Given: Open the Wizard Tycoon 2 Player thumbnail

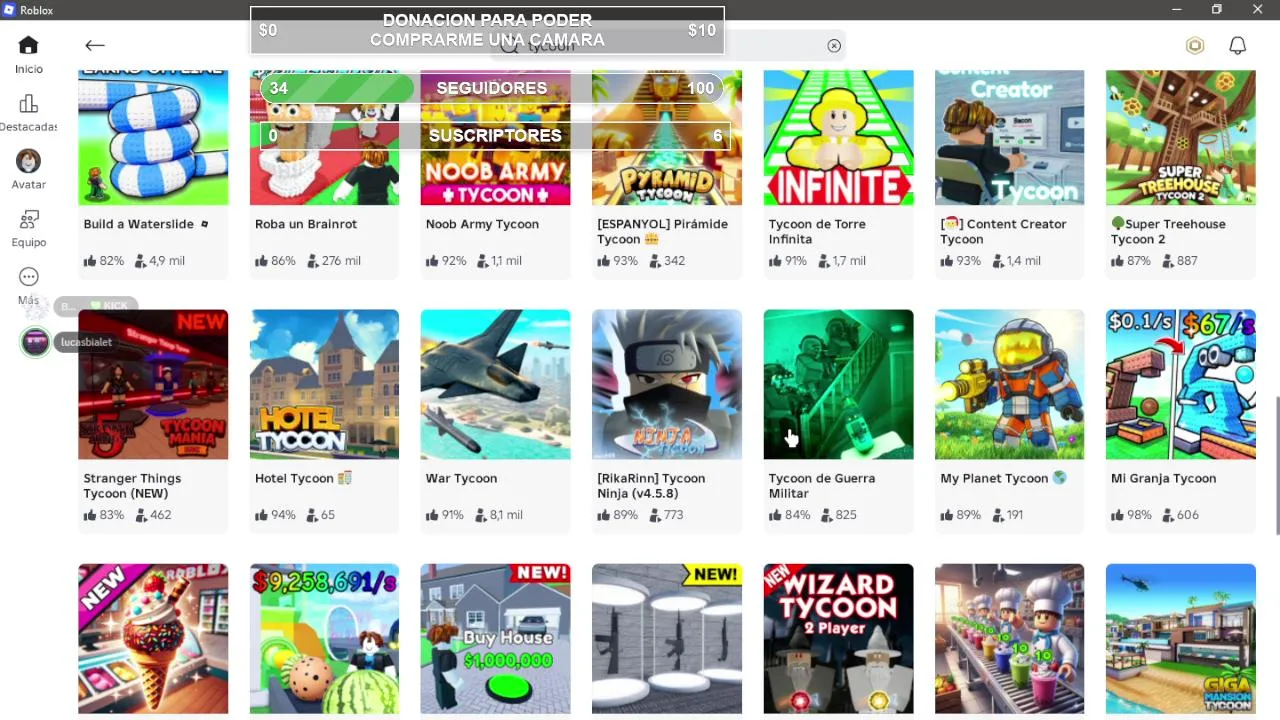Looking at the screenshot, I should coord(838,638).
